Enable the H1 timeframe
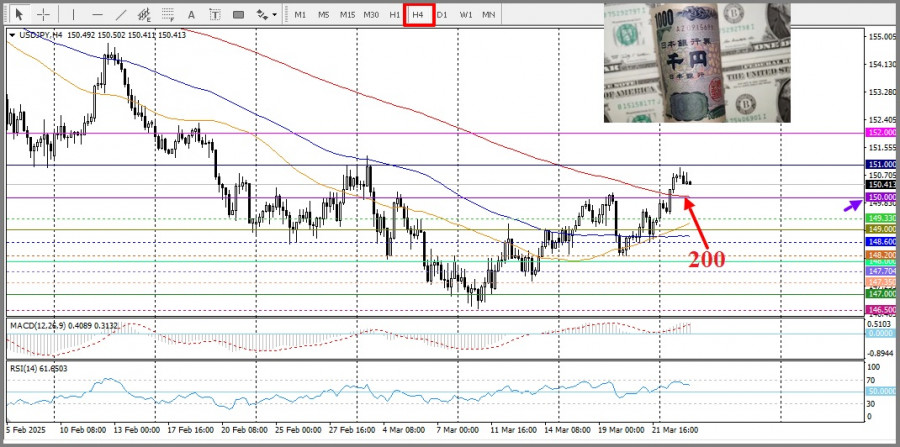 click(x=395, y=15)
